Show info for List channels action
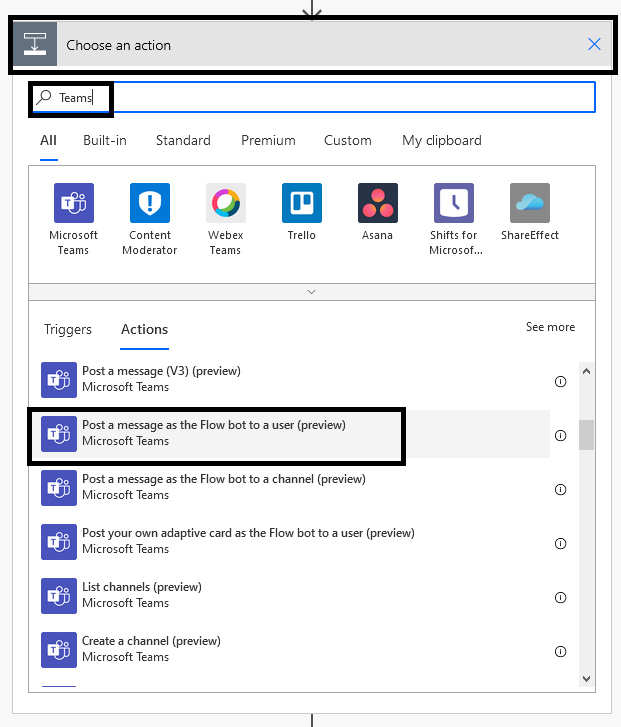This screenshot has height=727, width=621. 561,598
